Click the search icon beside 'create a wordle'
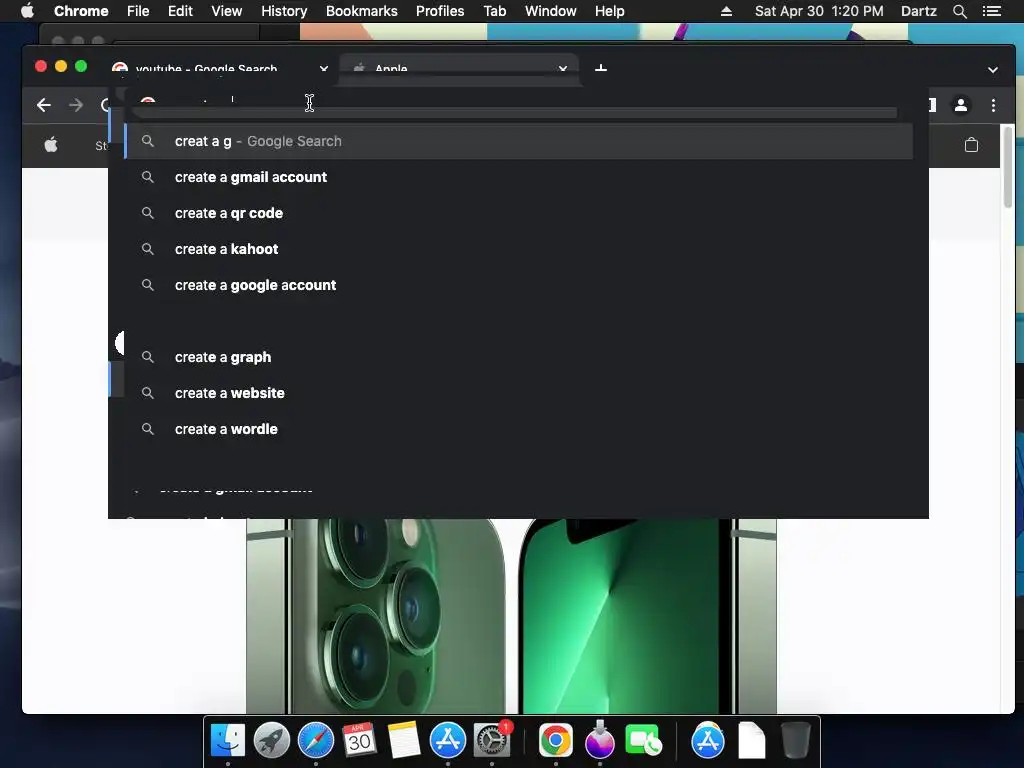The image size is (1024, 768). 148,429
